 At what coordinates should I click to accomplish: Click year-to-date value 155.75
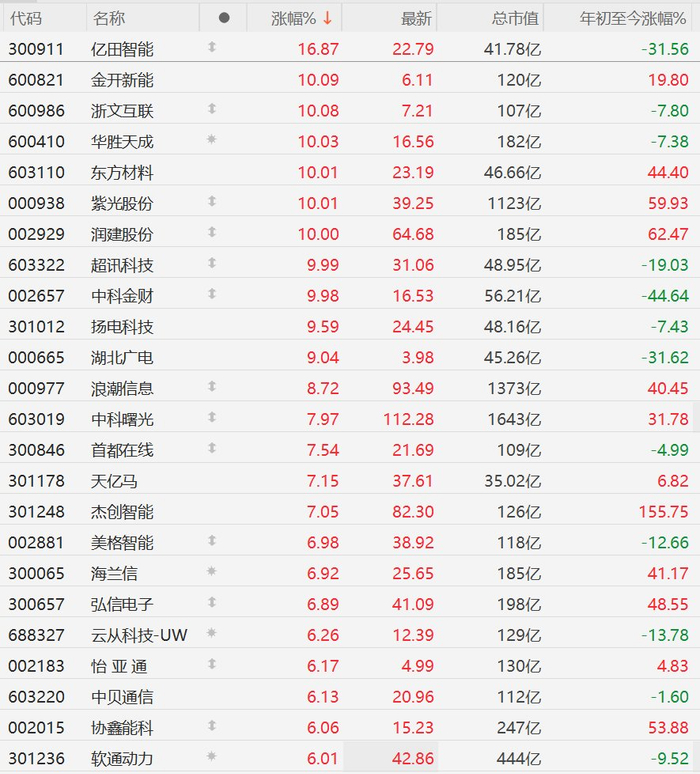coord(663,512)
